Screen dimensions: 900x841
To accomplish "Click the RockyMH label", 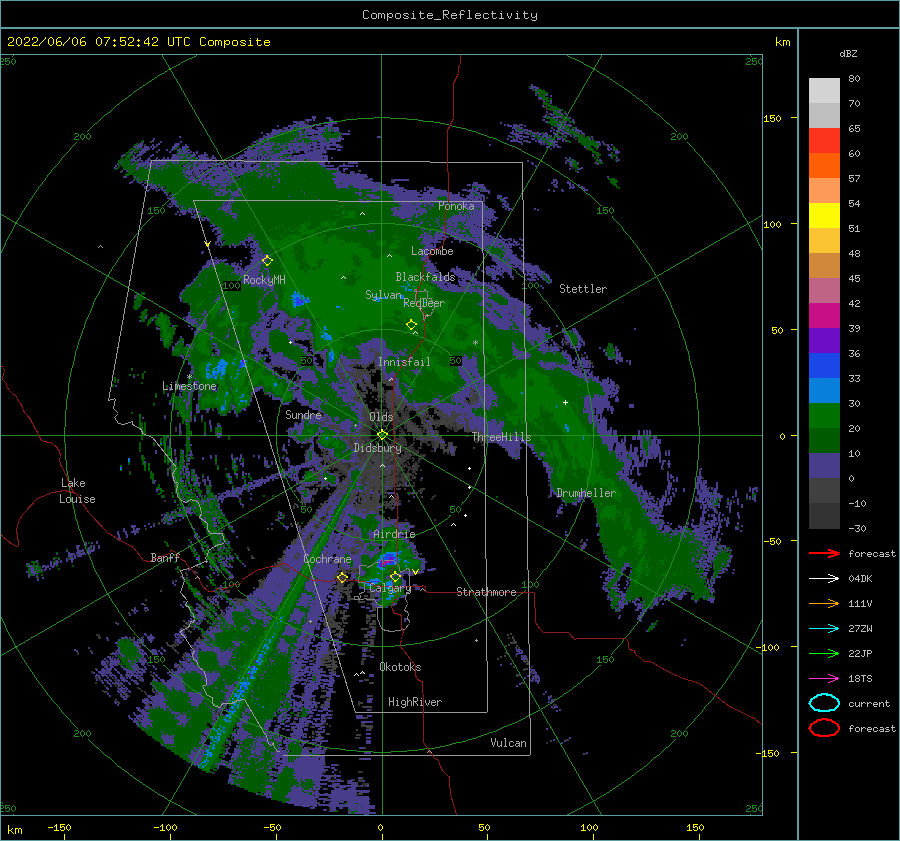I will click(x=264, y=280).
